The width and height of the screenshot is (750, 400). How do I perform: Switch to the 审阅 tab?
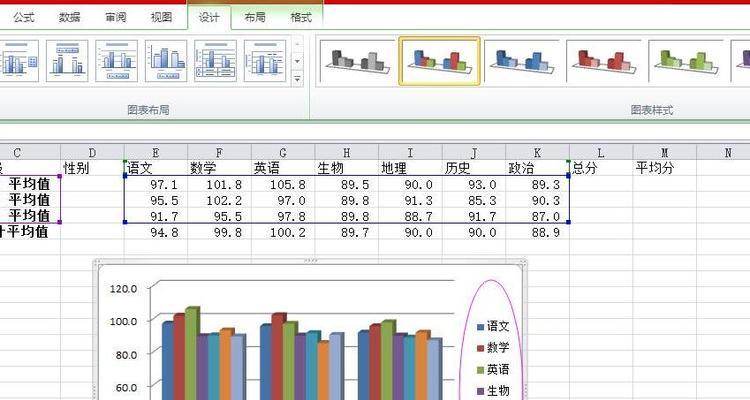(115, 17)
